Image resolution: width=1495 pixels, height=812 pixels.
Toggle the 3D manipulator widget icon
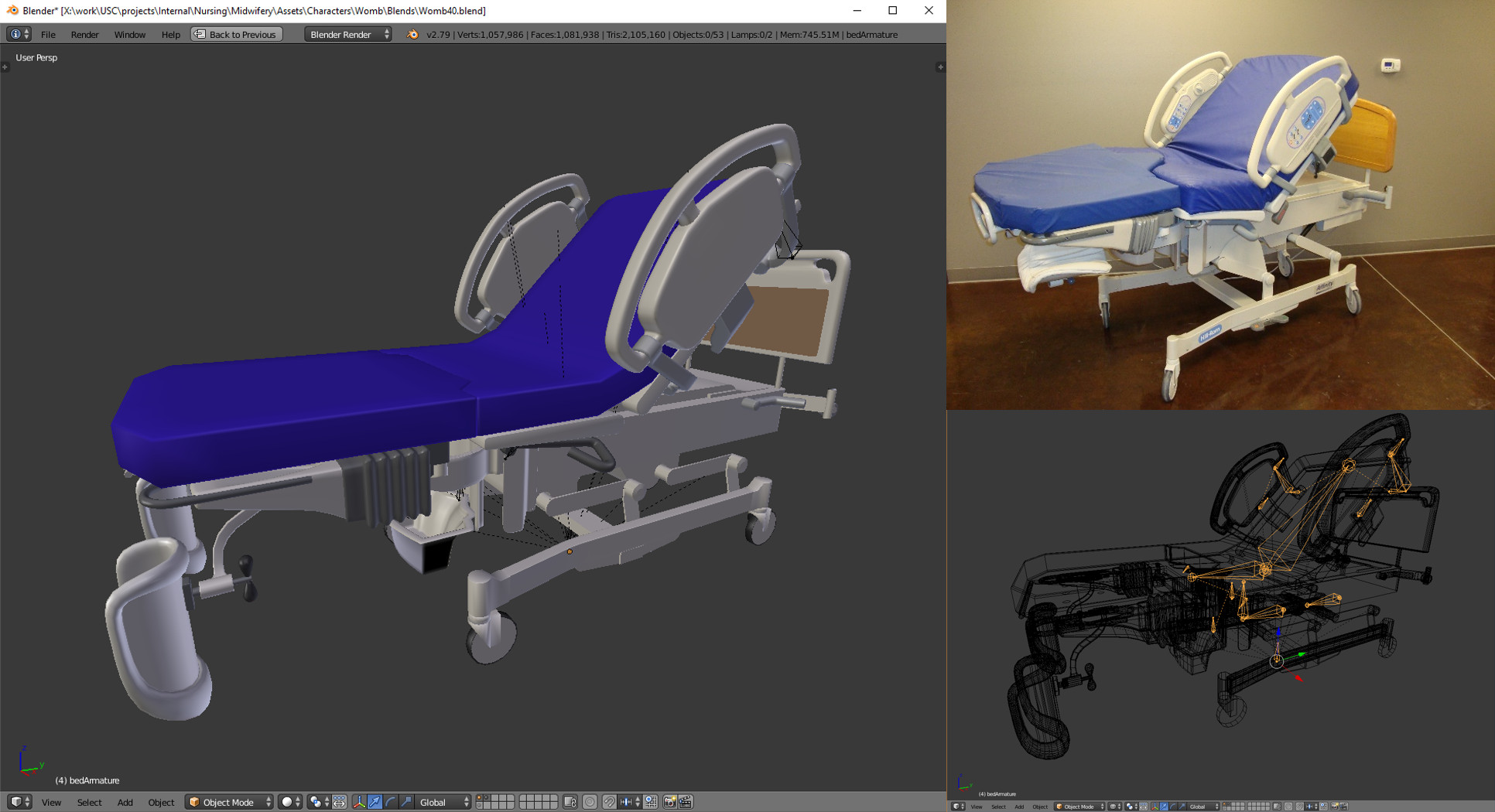pyautogui.click(x=359, y=802)
